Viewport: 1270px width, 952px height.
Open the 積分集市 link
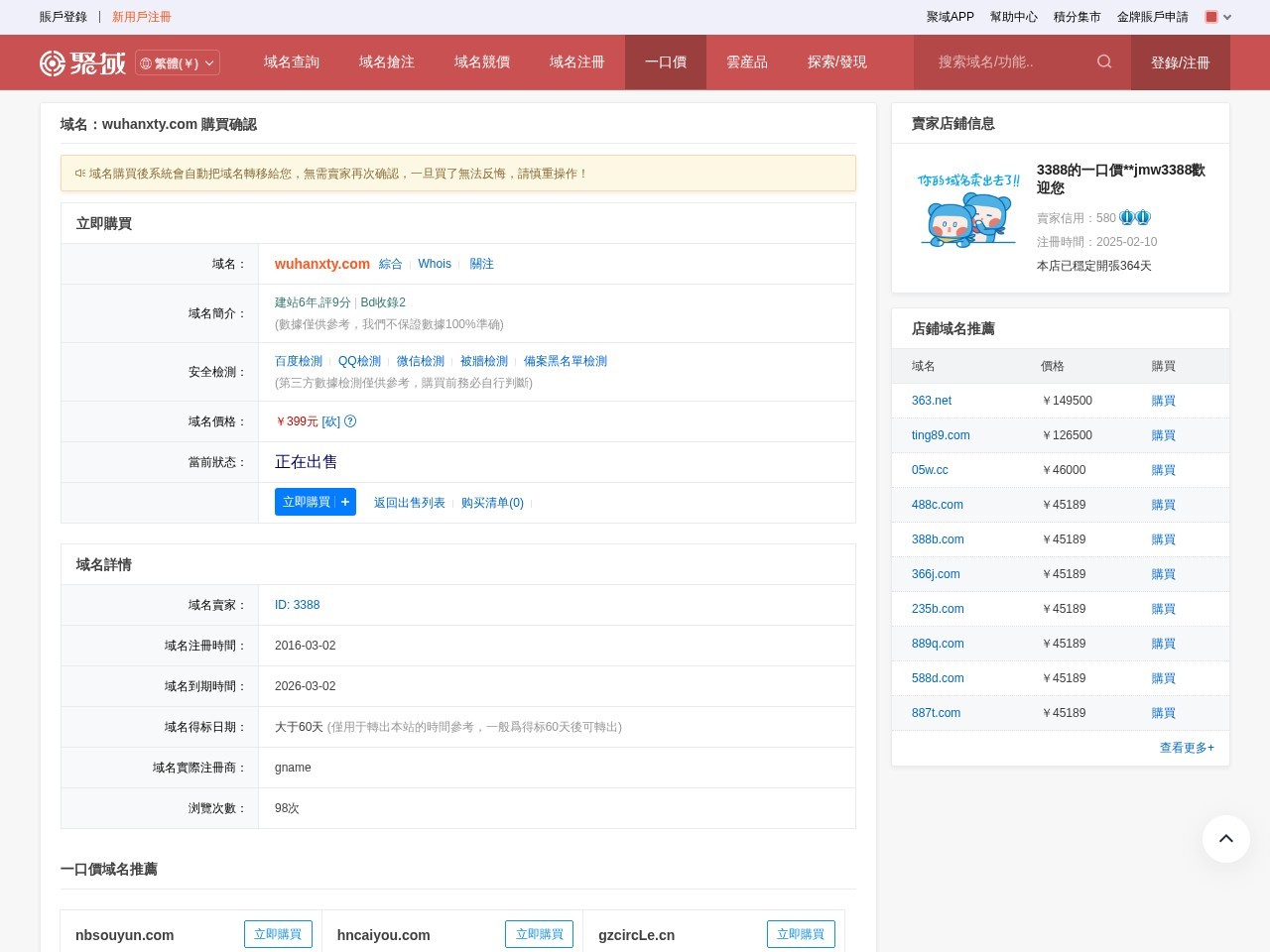pos(1078,17)
